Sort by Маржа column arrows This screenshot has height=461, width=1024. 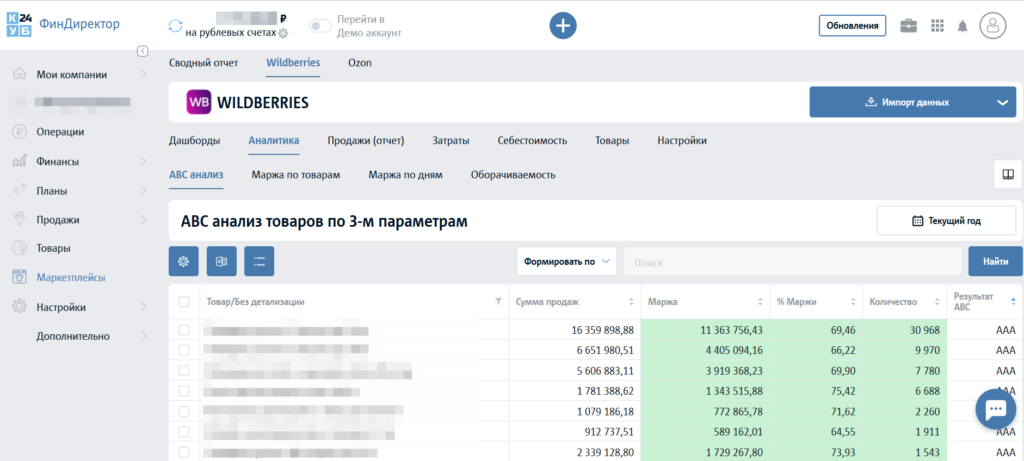click(x=760, y=302)
